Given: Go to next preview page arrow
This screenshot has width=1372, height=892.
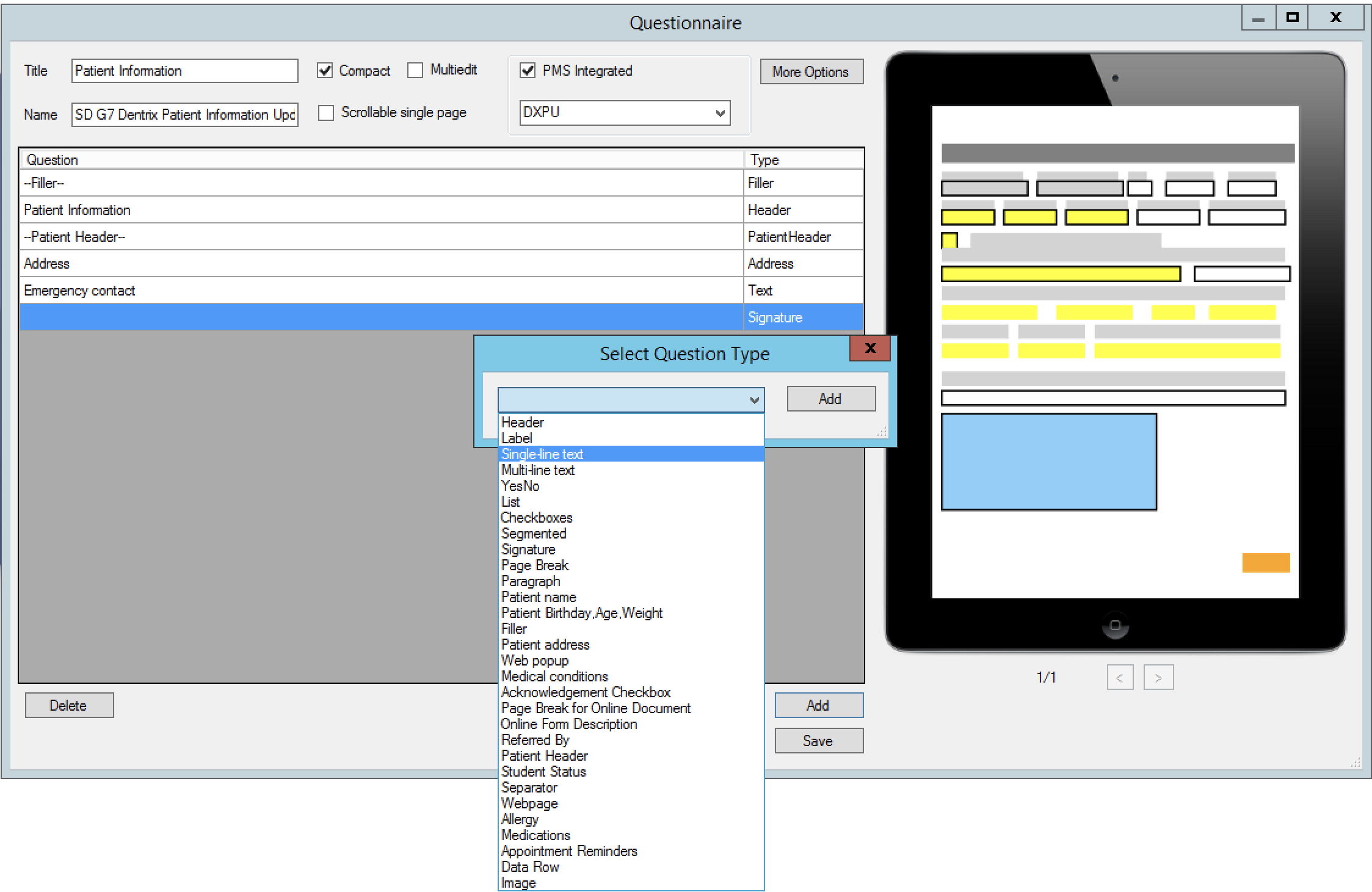Looking at the screenshot, I should pos(1158,677).
